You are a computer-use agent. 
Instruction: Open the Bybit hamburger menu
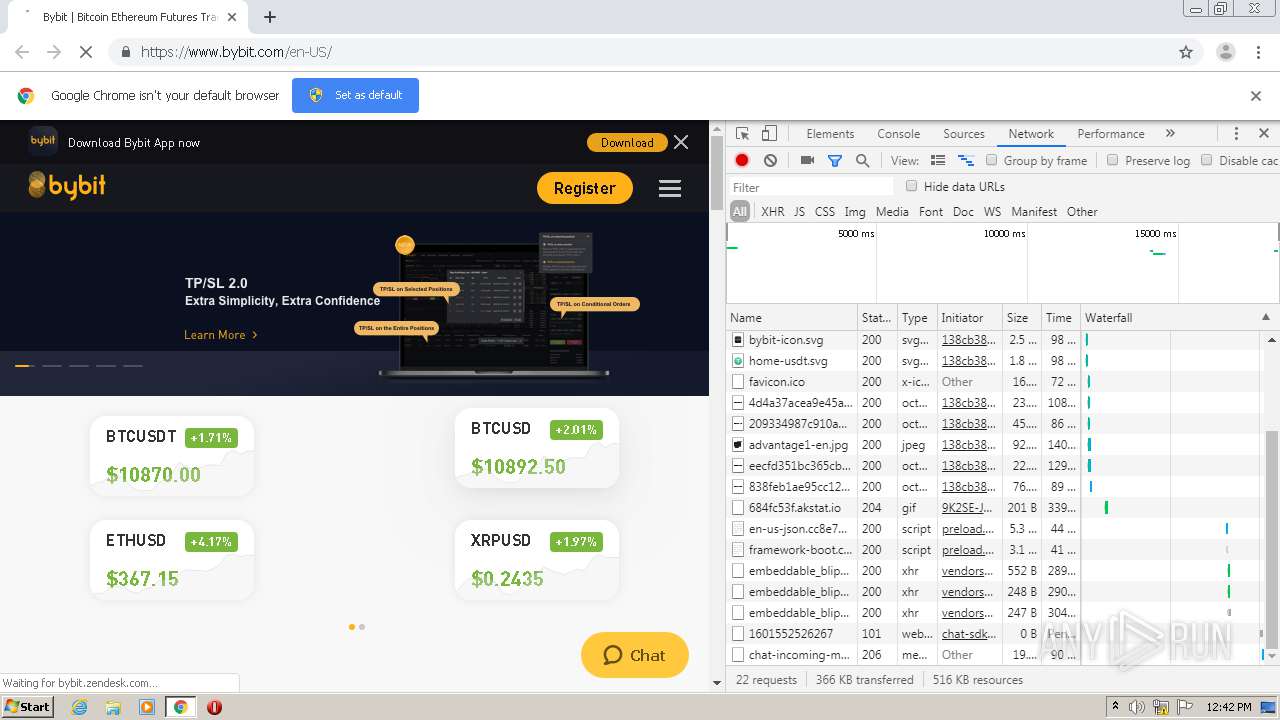click(x=670, y=188)
